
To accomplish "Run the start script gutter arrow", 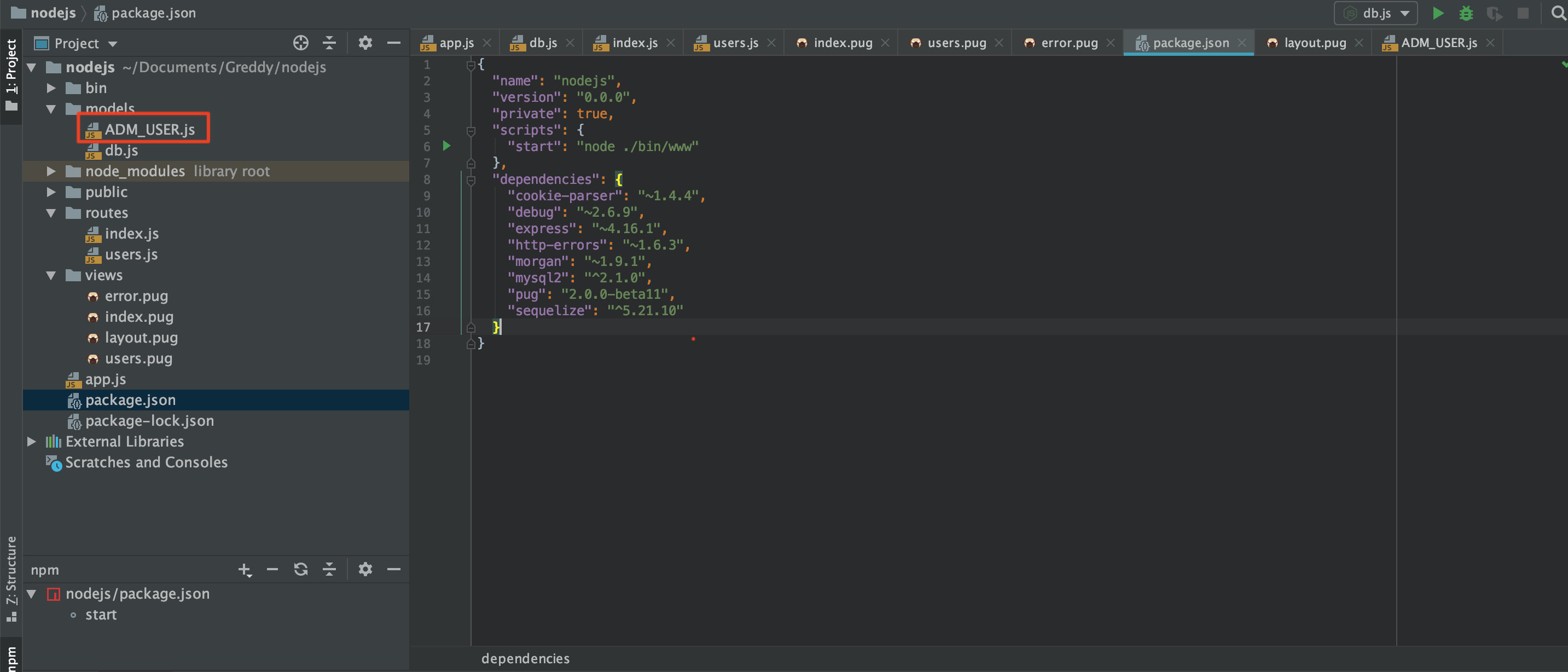I will [447, 146].
